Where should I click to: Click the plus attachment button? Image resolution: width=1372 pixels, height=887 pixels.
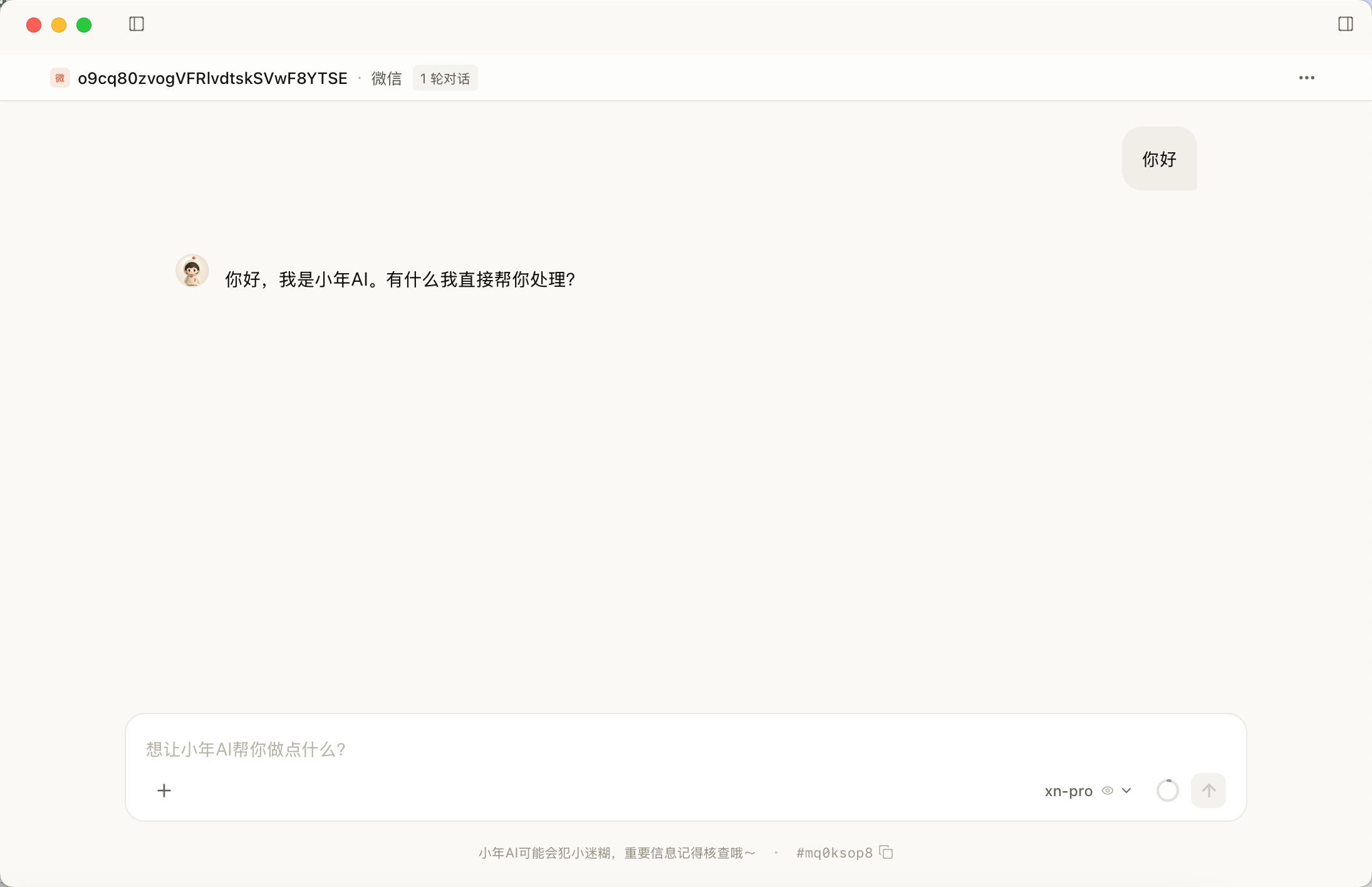pos(164,791)
